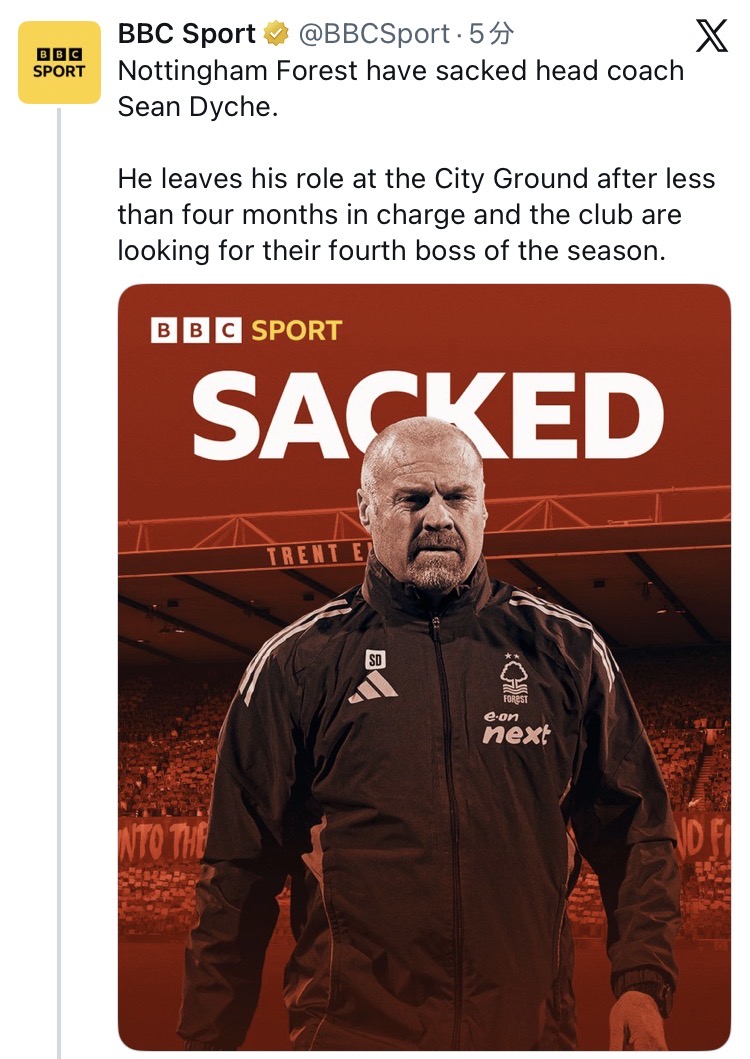Click the second paragraph about City Ground

click(x=416, y=215)
